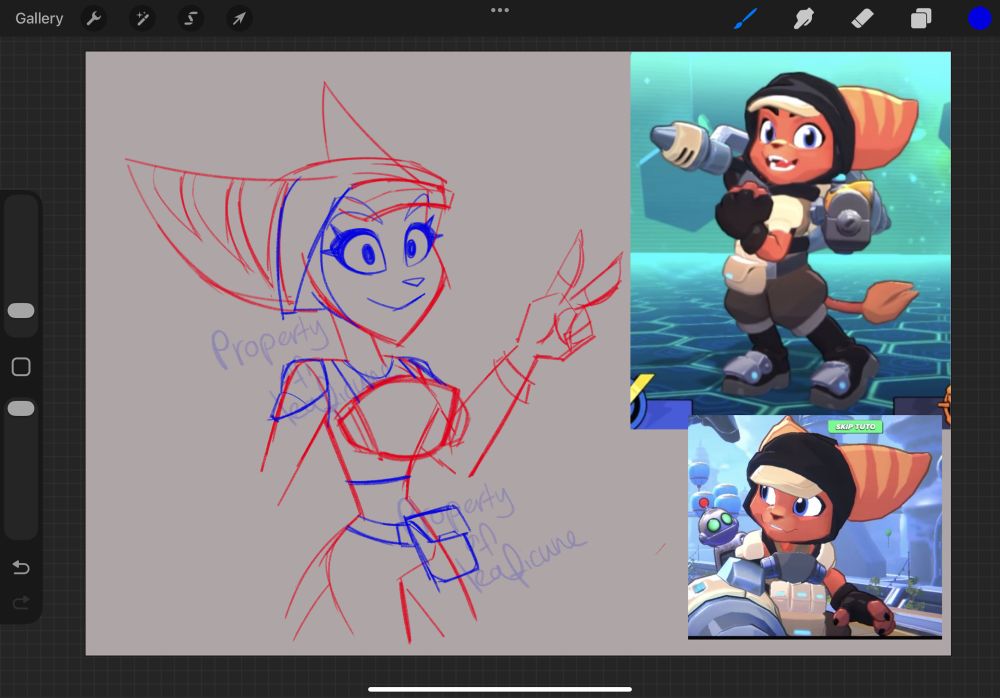
Task: Open the Actions wrench menu
Action: pyautogui.click(x=94, y=19)
